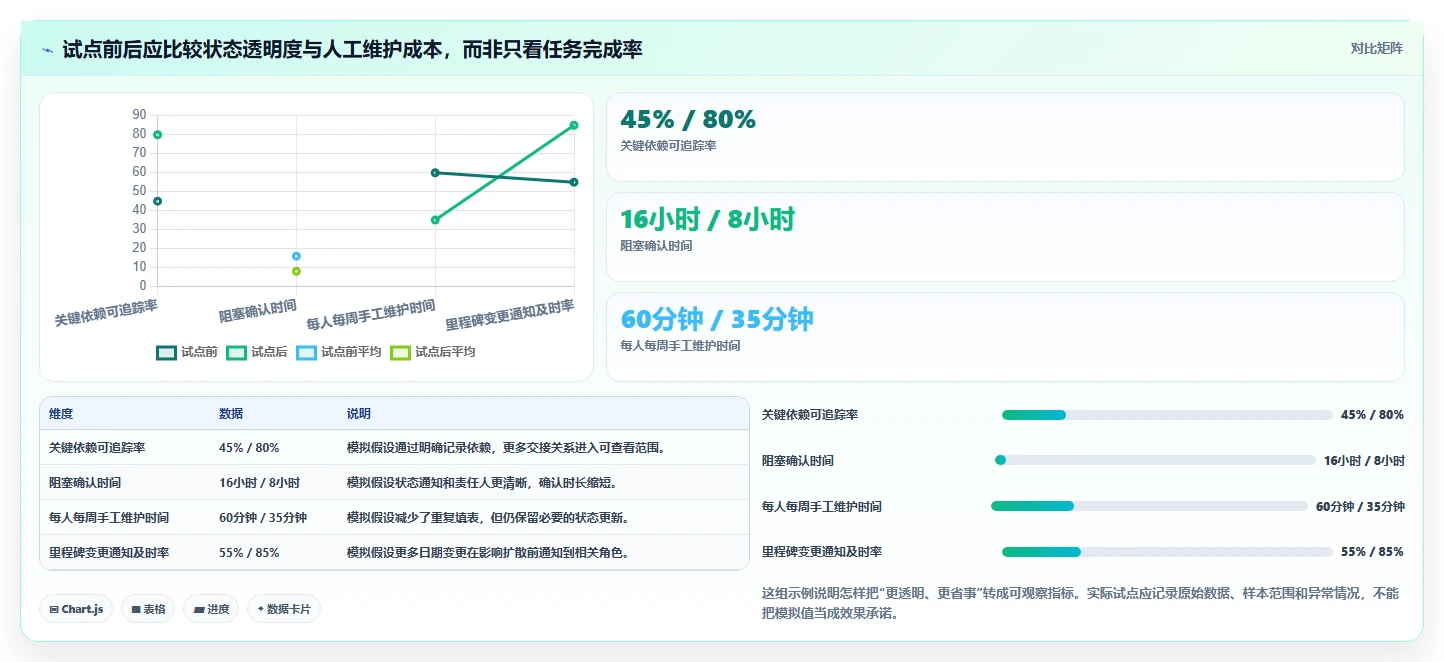
Task: Click the lightning icon beside the headline
Action: point(48,49)
